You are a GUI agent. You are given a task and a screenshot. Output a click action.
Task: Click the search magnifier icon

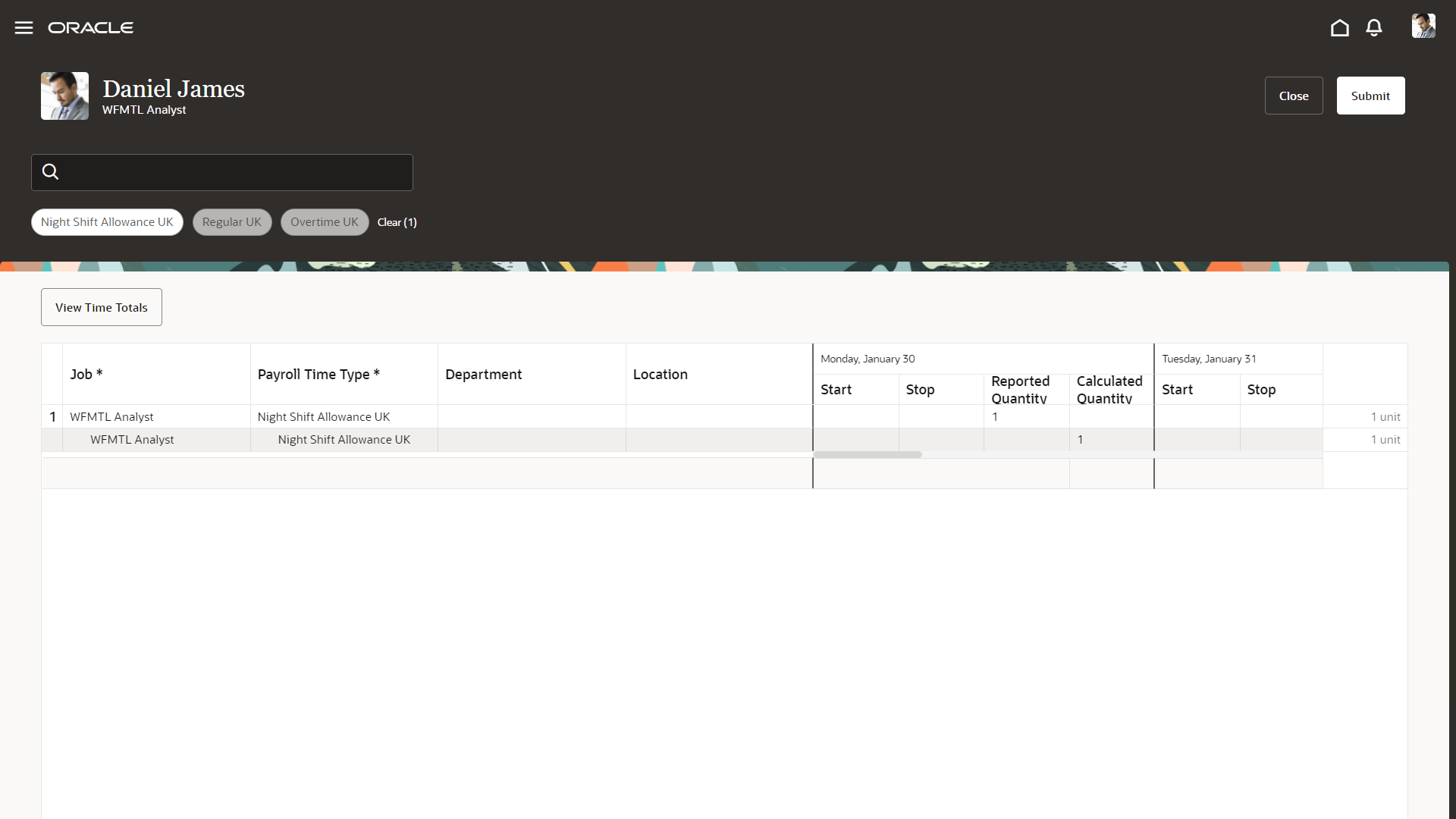(x=51, y=172)
